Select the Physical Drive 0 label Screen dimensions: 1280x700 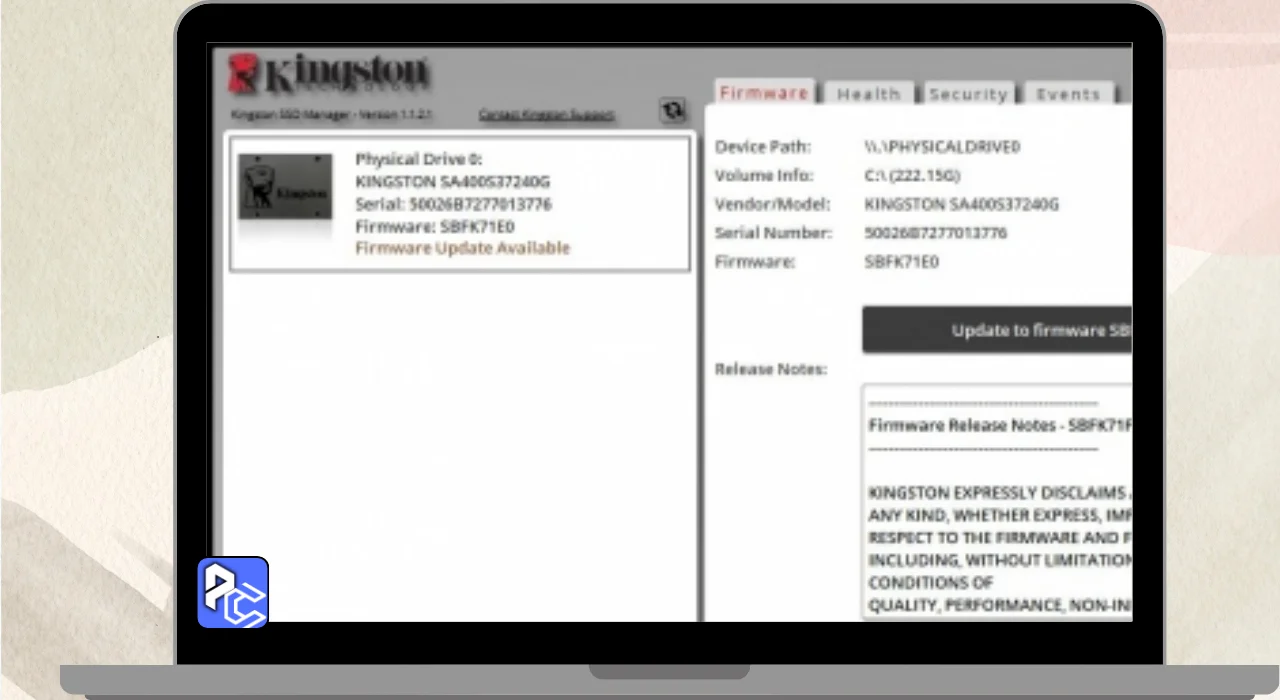pos(419,160)
